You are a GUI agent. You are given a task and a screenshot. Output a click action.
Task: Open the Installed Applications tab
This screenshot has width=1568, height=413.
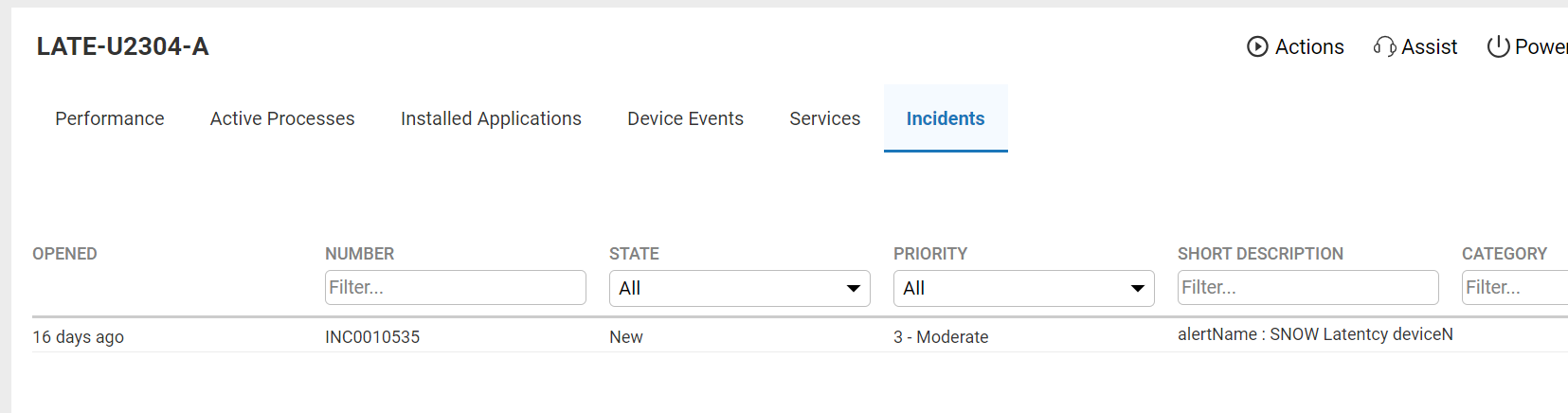click(x=491, y=118)
